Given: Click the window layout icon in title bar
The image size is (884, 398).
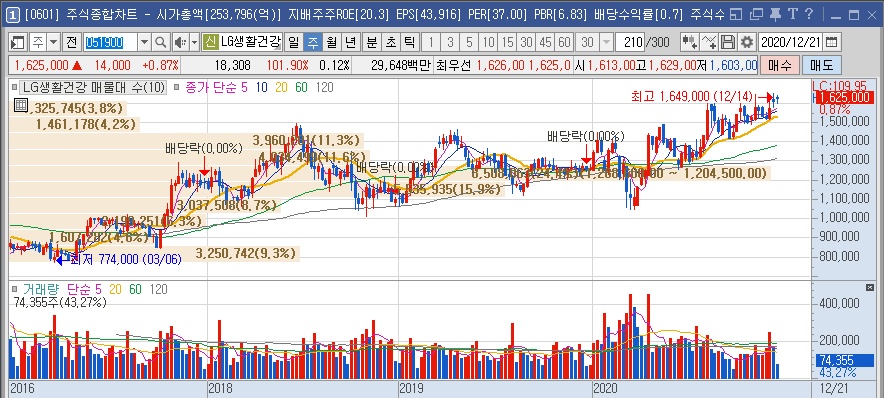Looking at the screenshot, I should pyautogui.click(x=735, y=14).
